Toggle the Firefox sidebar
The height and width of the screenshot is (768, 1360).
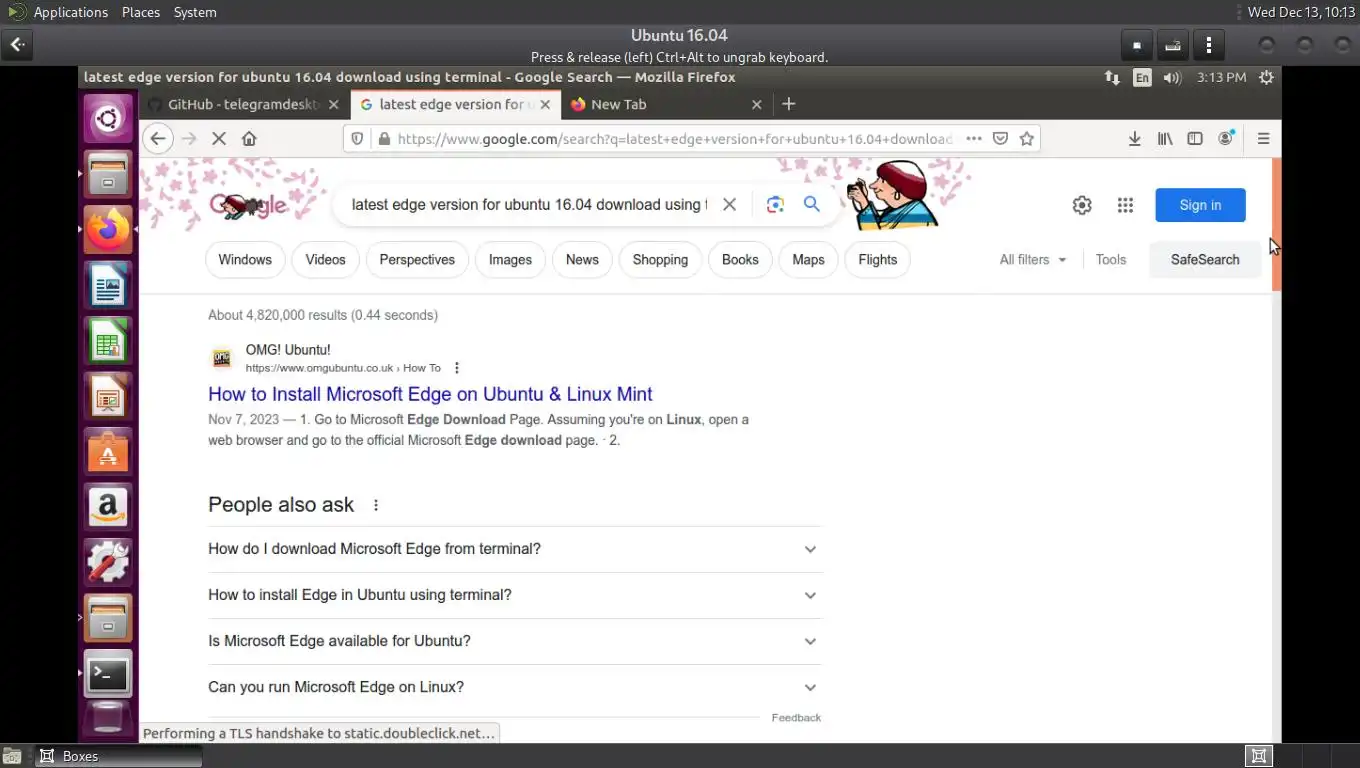[x=1195, y=139]
